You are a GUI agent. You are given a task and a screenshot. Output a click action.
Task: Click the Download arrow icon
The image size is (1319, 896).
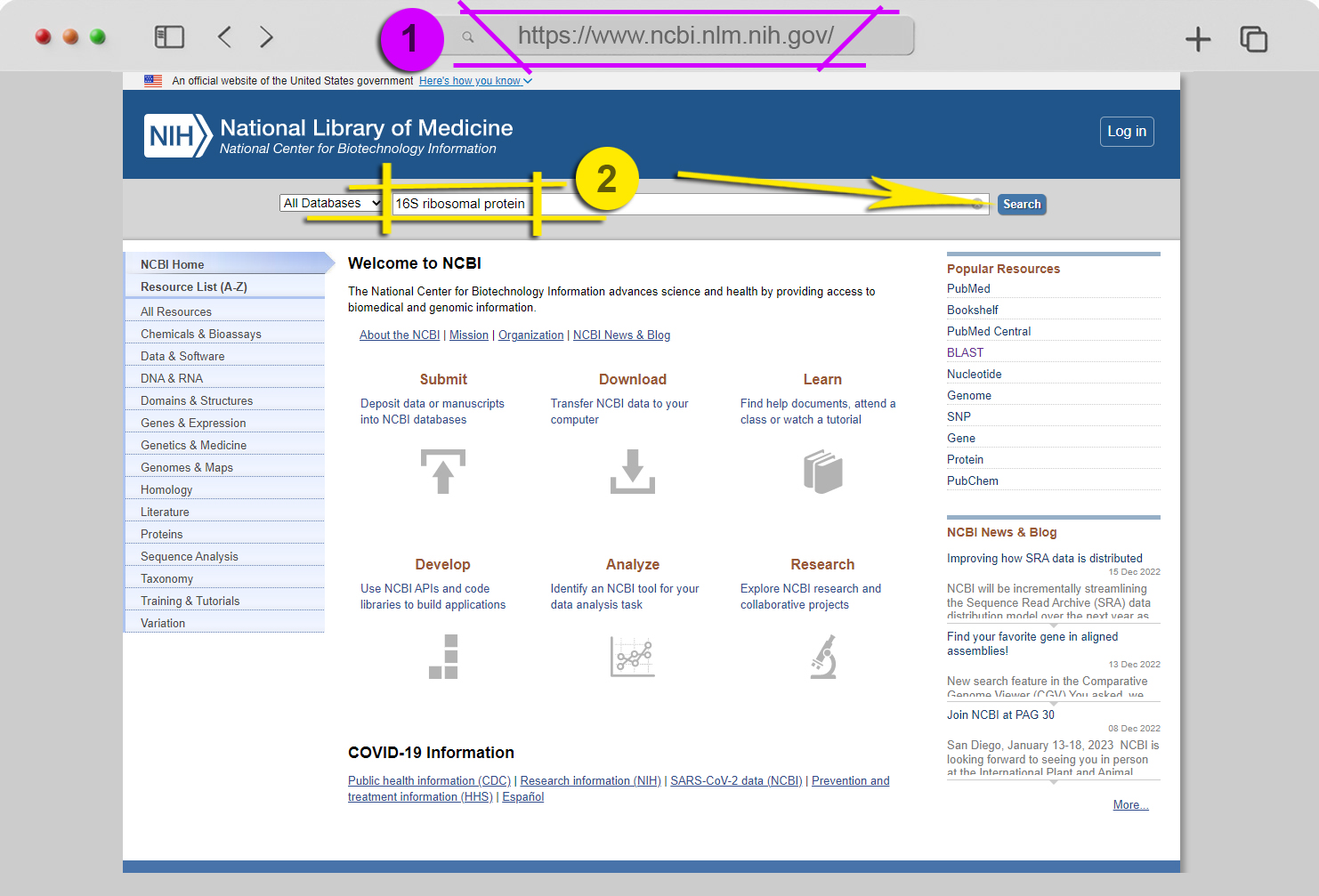coord(633,472)
